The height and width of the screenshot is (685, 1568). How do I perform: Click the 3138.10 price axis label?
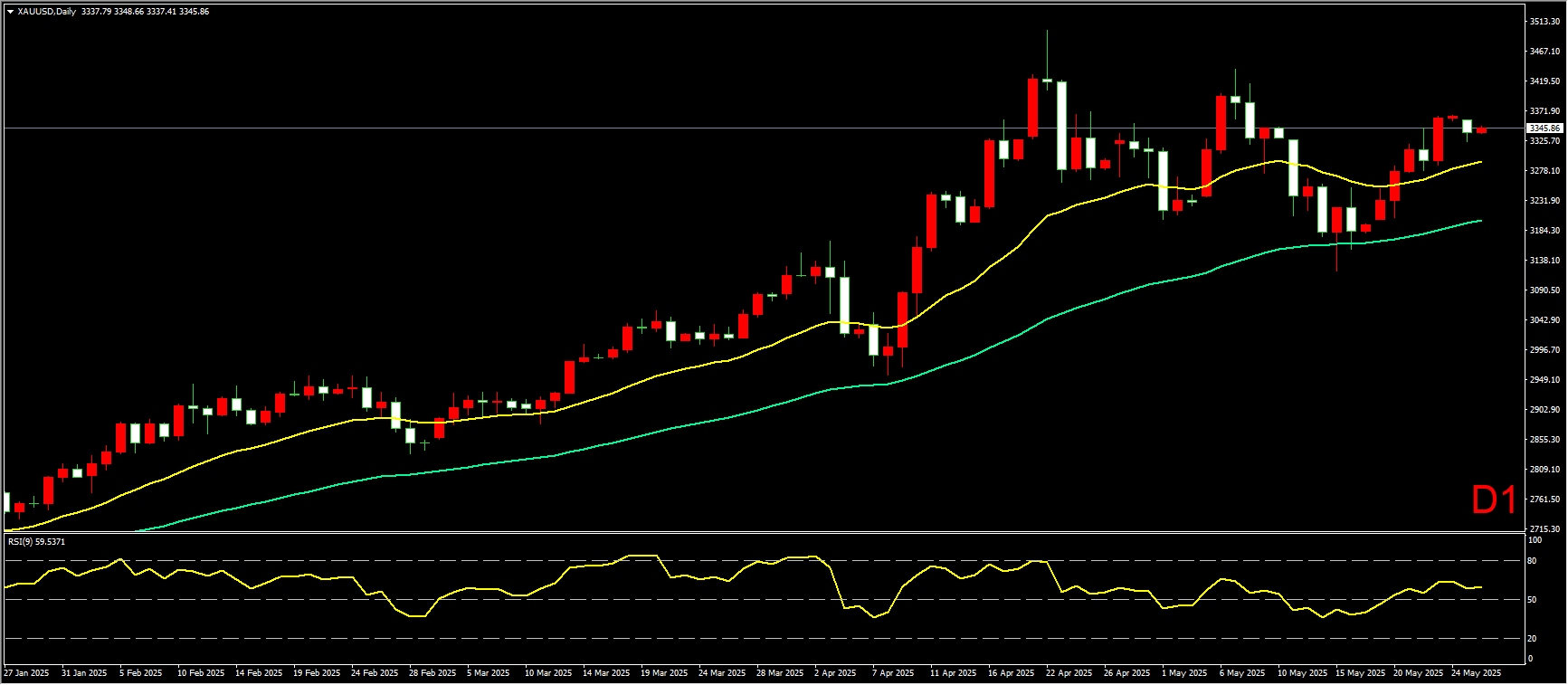click(1544, 261)
